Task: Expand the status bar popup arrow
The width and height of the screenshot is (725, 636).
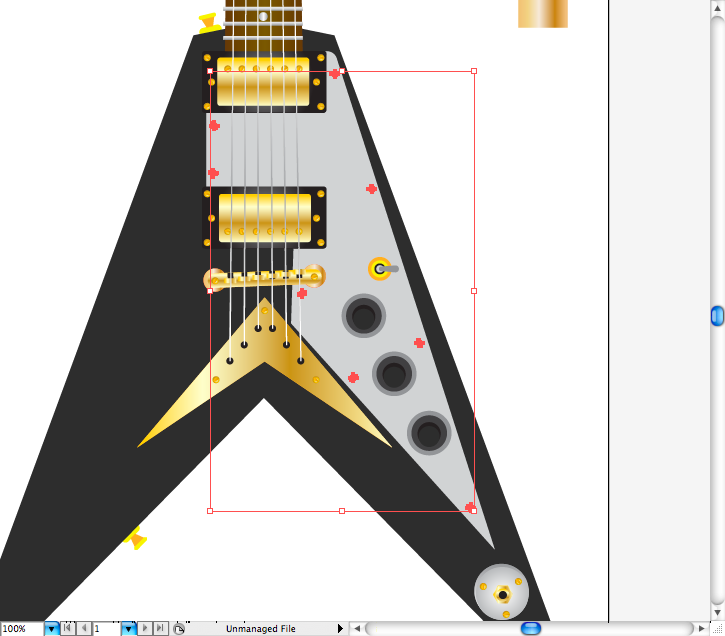Action: 341,629
